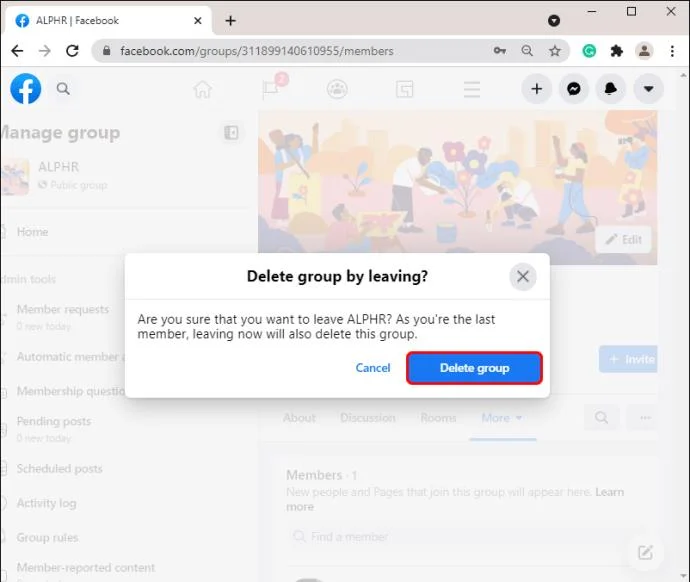Image resolution: width=690 pixels, height=582 pixels.
Task: Click the Invite button
Action: (x=628, y=359)
